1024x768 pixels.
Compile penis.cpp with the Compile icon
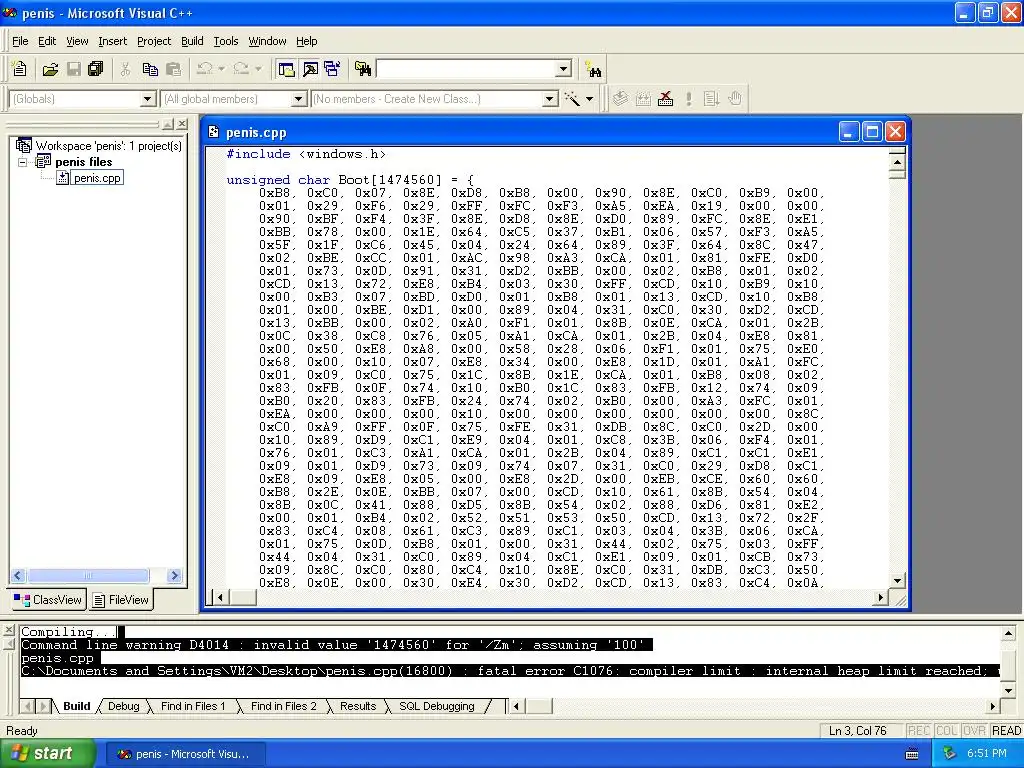pyautogui.click(x=620, y=99)
